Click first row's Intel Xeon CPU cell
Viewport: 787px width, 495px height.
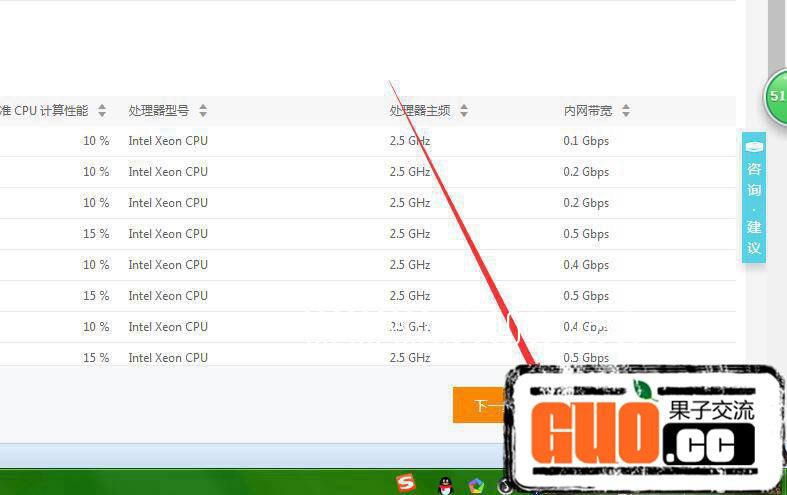pos(168,141)
